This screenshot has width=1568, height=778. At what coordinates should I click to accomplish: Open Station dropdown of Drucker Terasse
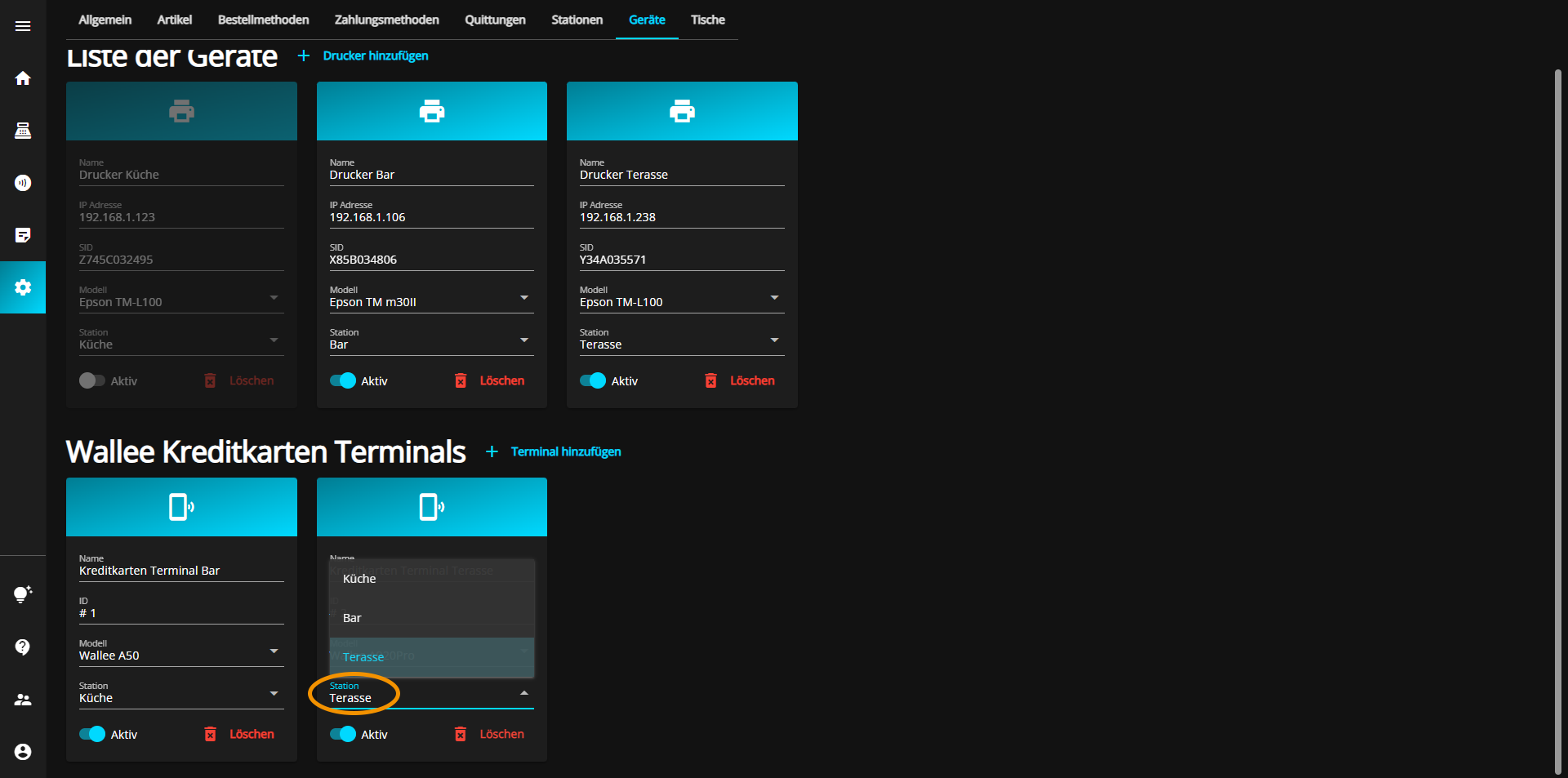[x=682, y=340]
